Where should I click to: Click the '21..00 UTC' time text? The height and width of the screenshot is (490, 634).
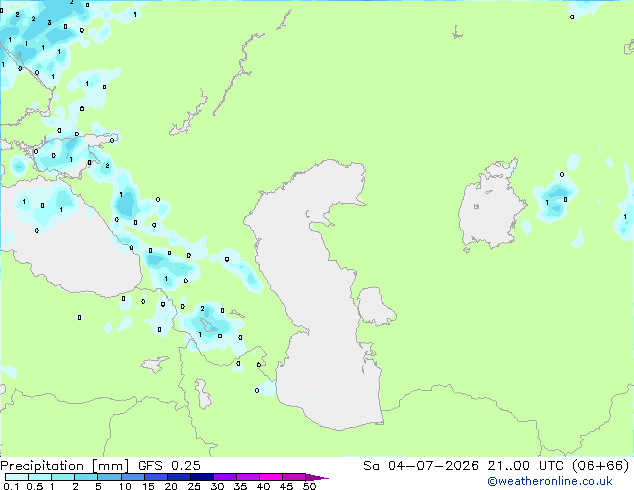point(525,466)
